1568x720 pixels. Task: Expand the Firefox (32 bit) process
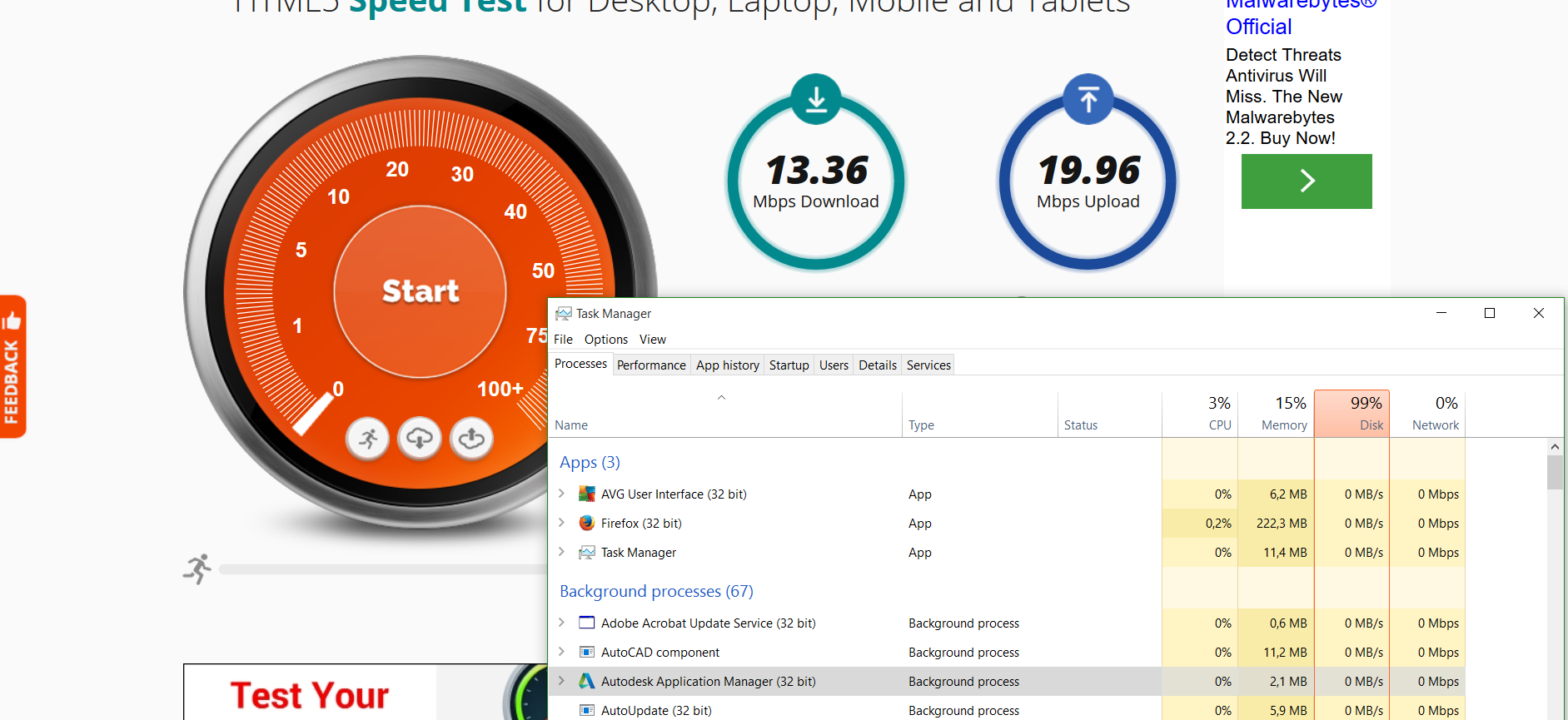[561, 523]
